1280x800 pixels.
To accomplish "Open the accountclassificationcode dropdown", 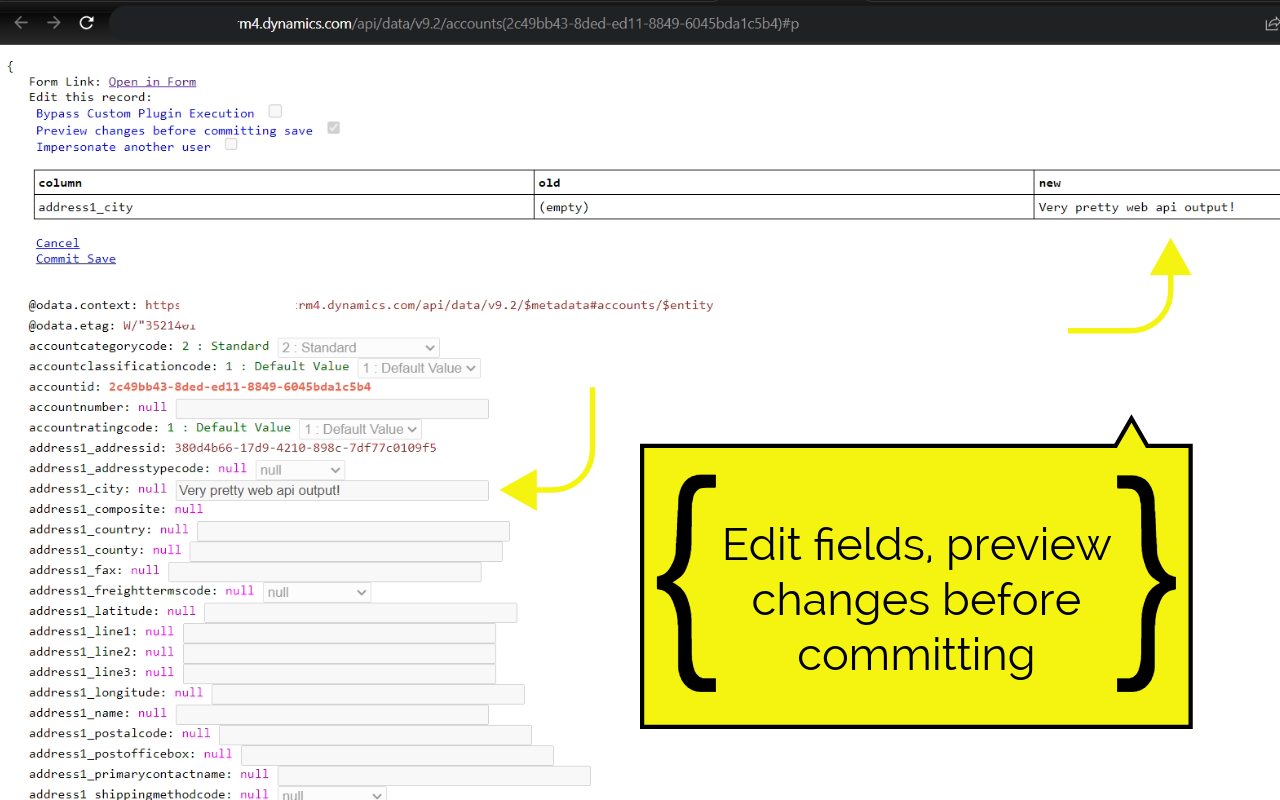I will click(x=419, y=368).
